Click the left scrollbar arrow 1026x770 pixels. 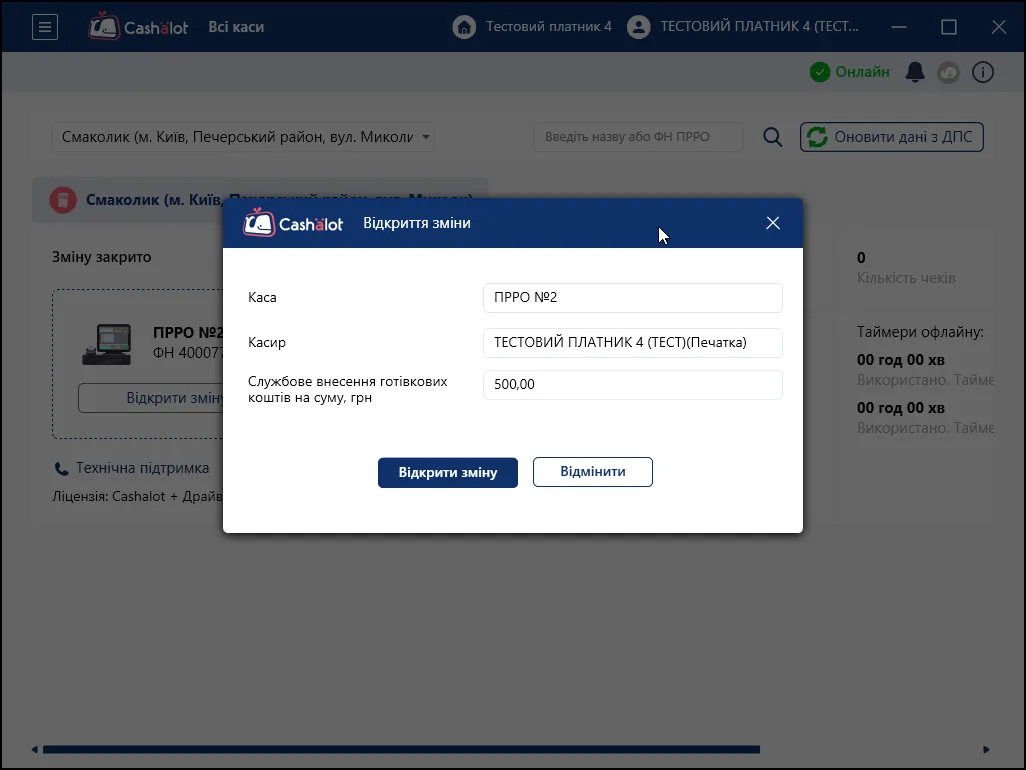coord(34,749)
